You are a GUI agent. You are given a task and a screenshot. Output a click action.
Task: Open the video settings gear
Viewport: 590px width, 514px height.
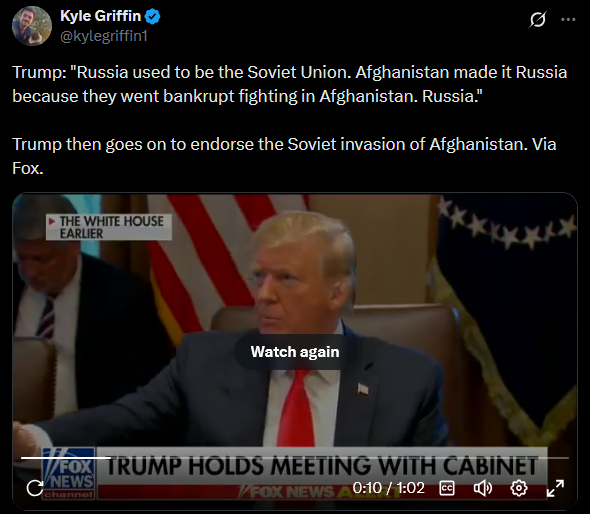(519, 488)
